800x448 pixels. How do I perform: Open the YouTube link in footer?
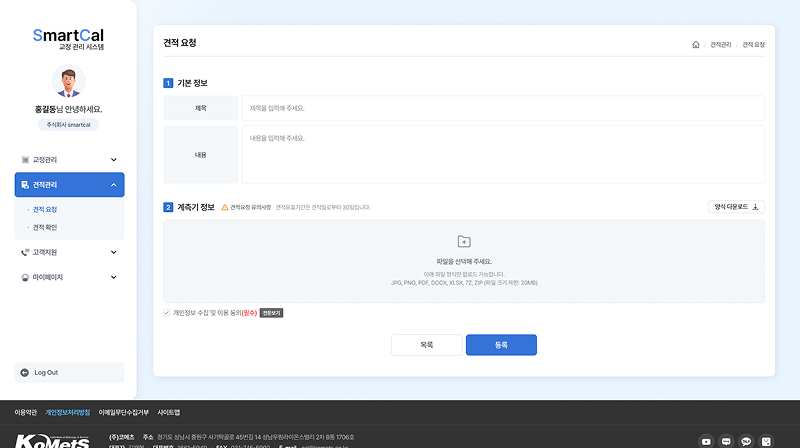pos(706,440)
